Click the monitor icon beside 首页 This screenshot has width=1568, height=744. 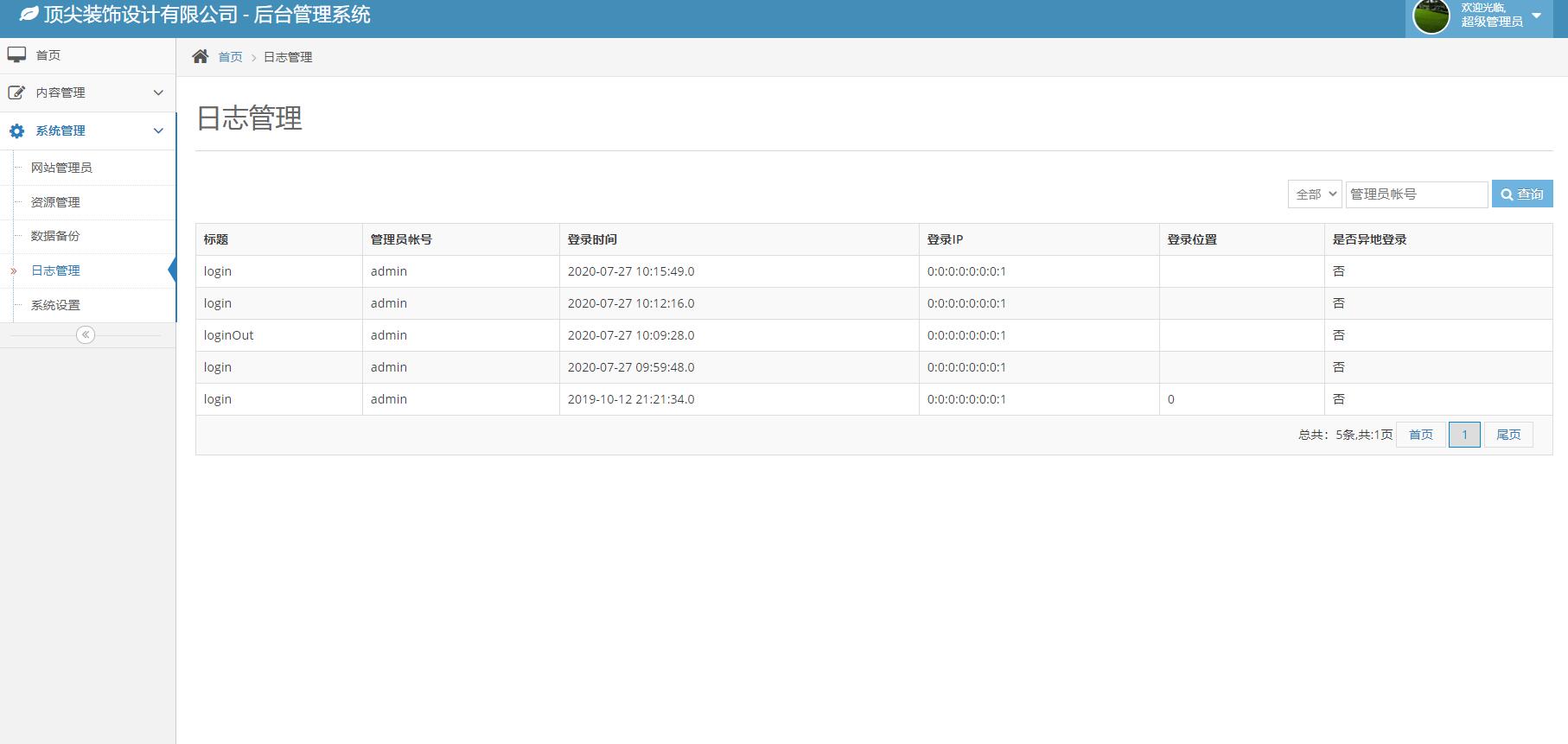point(16,55)
